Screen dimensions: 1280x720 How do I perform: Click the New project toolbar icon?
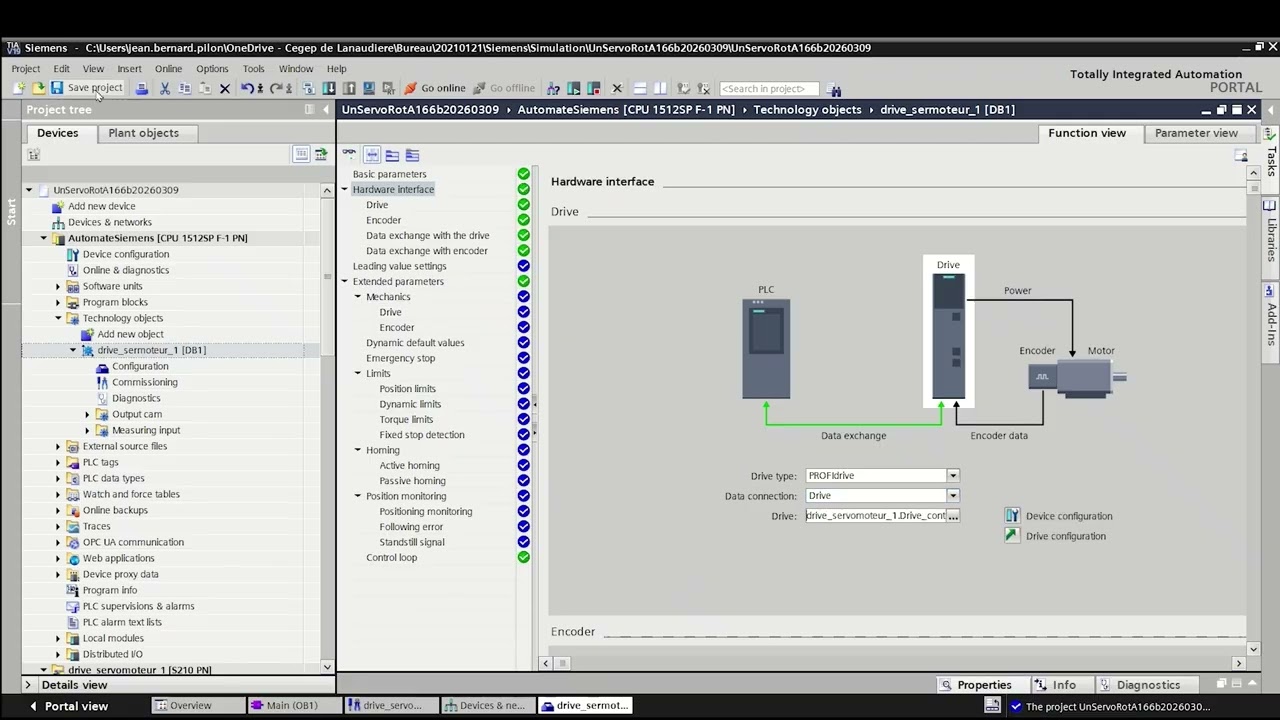pyautogui.click(x=19, y=88)
